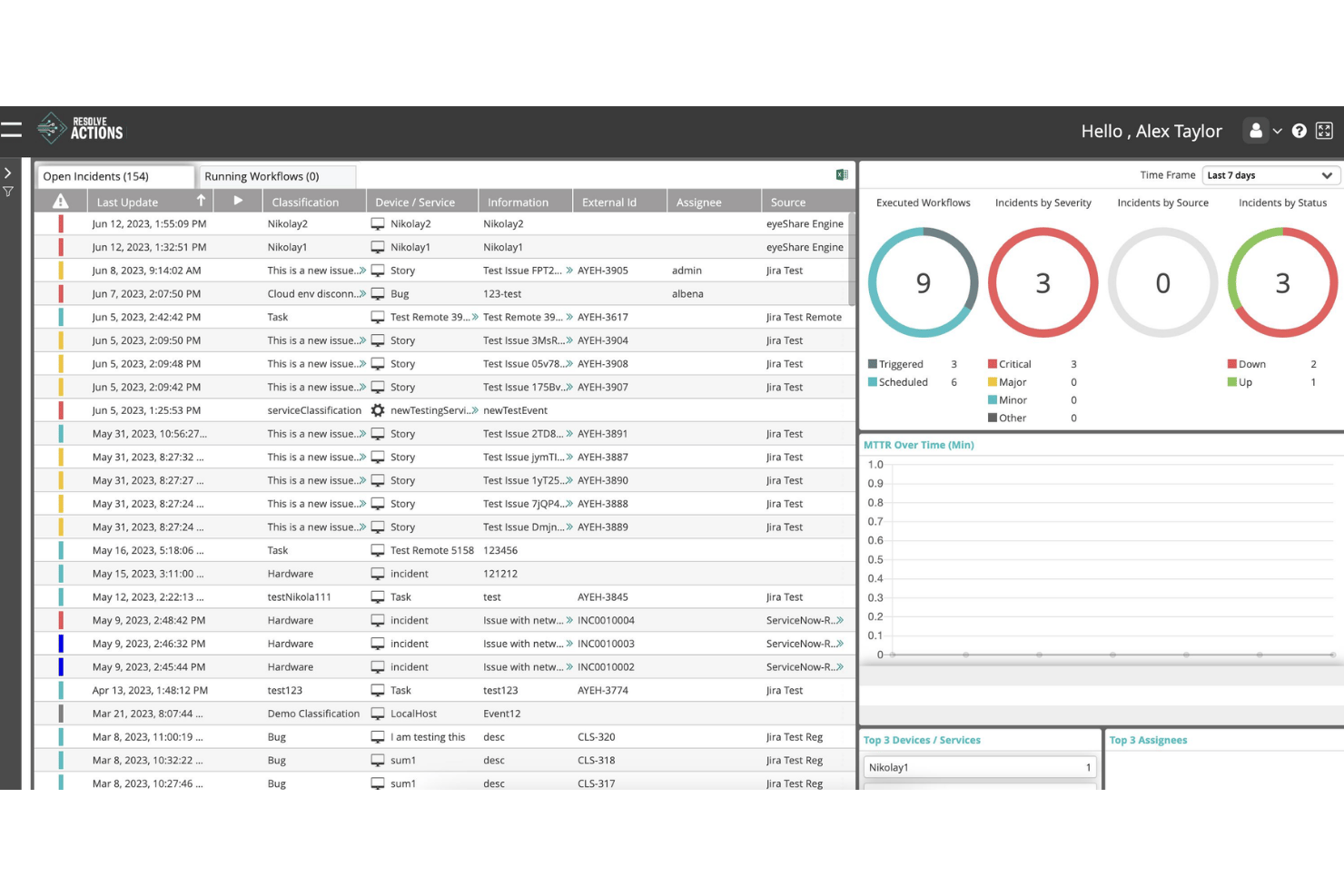The width and height of the screenshot is (1344, 896).
Task: Sort by Assignee column header
Action: click(698, 202)
